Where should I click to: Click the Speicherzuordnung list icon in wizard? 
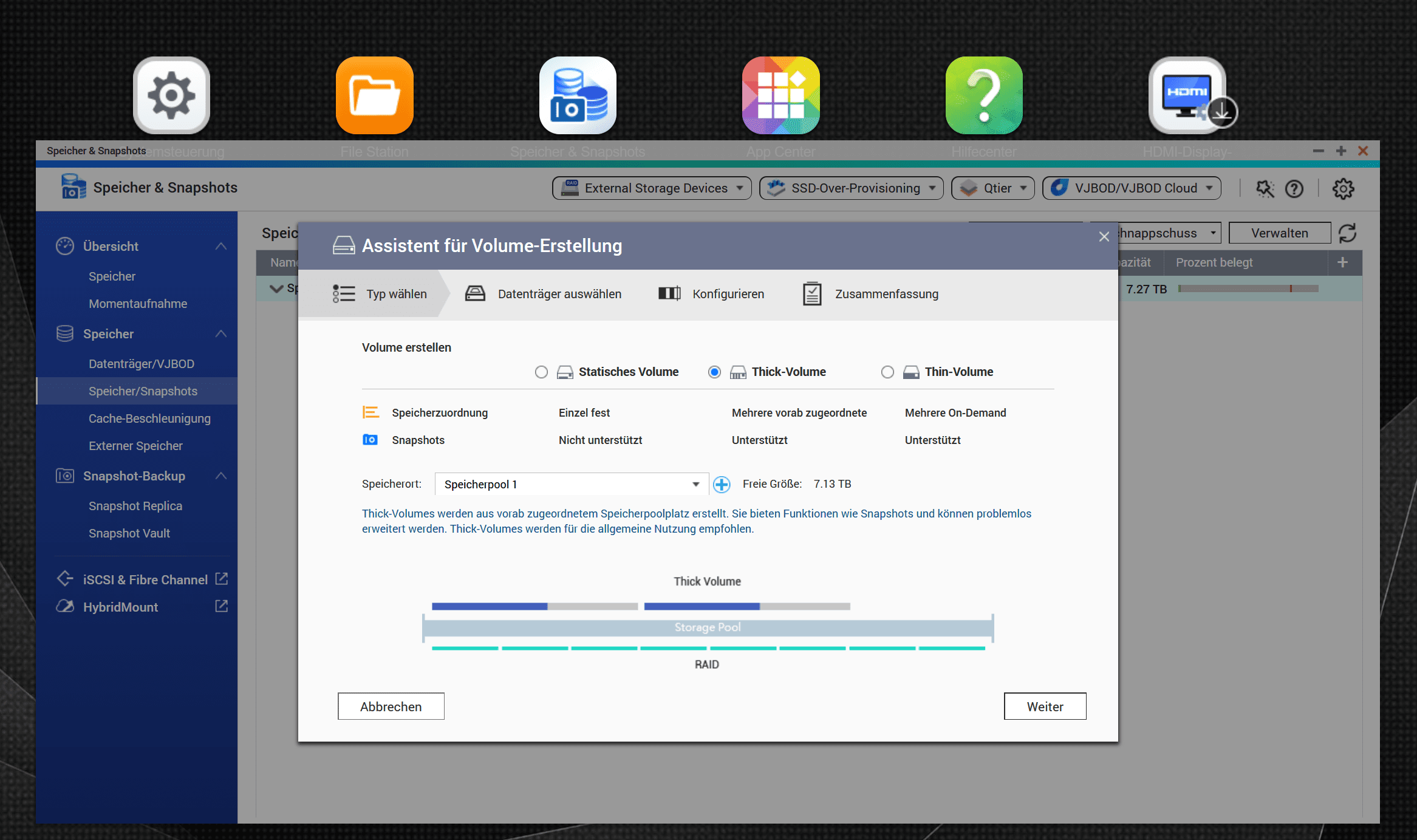[370, 412]
